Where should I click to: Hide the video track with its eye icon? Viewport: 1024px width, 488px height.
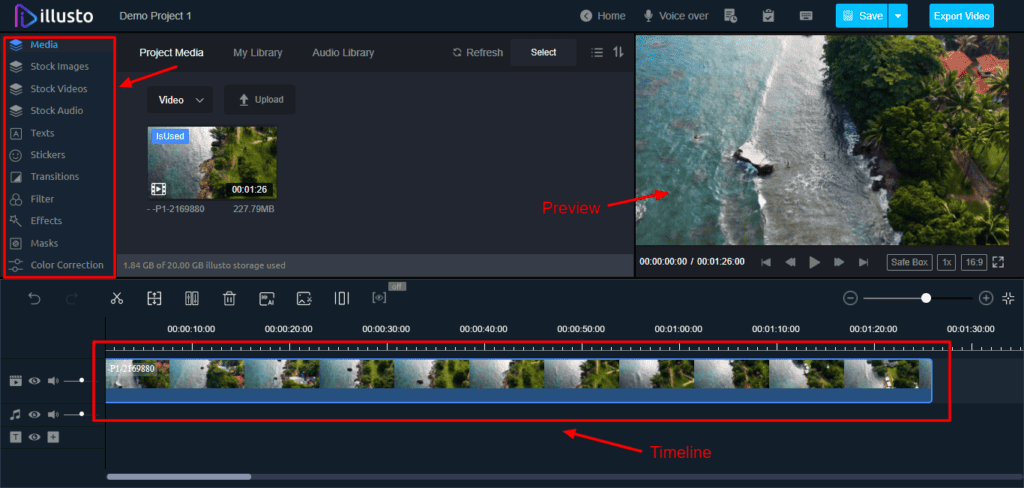(35, 380)
